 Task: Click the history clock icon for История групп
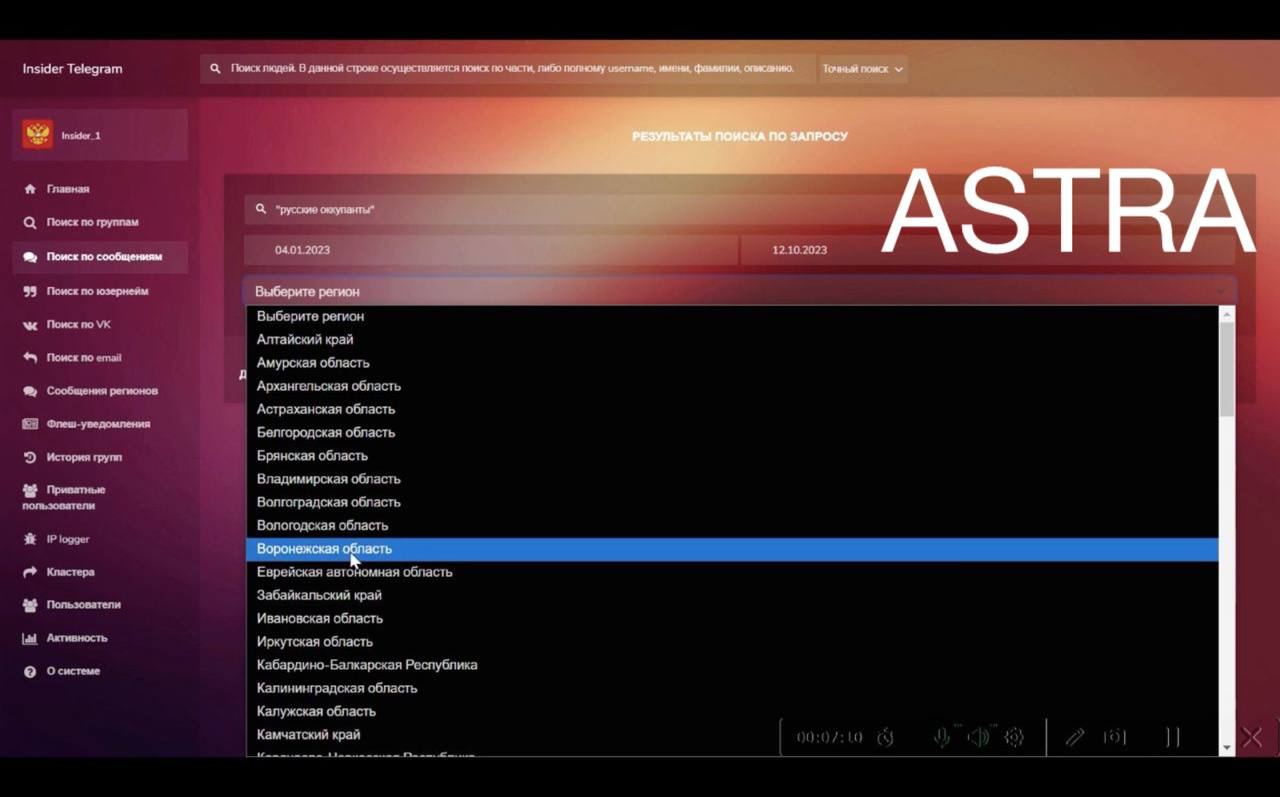click(30, 457)
